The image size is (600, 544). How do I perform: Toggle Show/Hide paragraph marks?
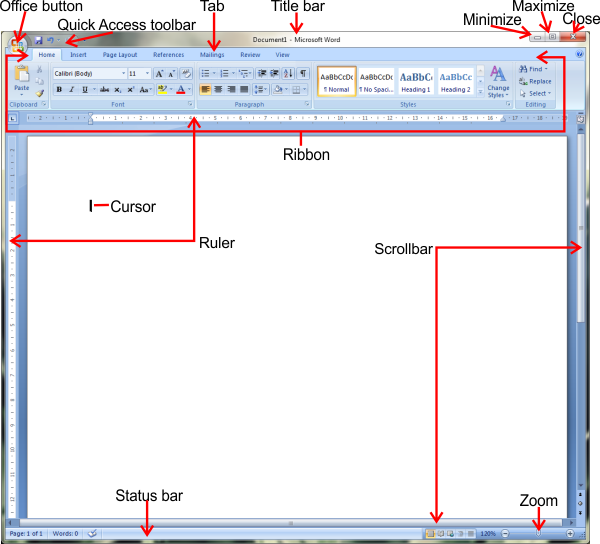click(x=303, y=73)
